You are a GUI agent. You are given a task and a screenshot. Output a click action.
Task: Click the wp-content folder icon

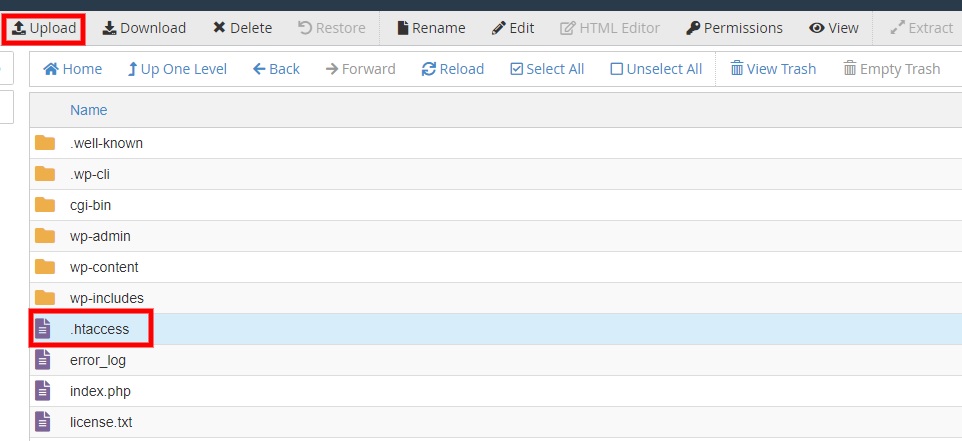pos(45,267)
